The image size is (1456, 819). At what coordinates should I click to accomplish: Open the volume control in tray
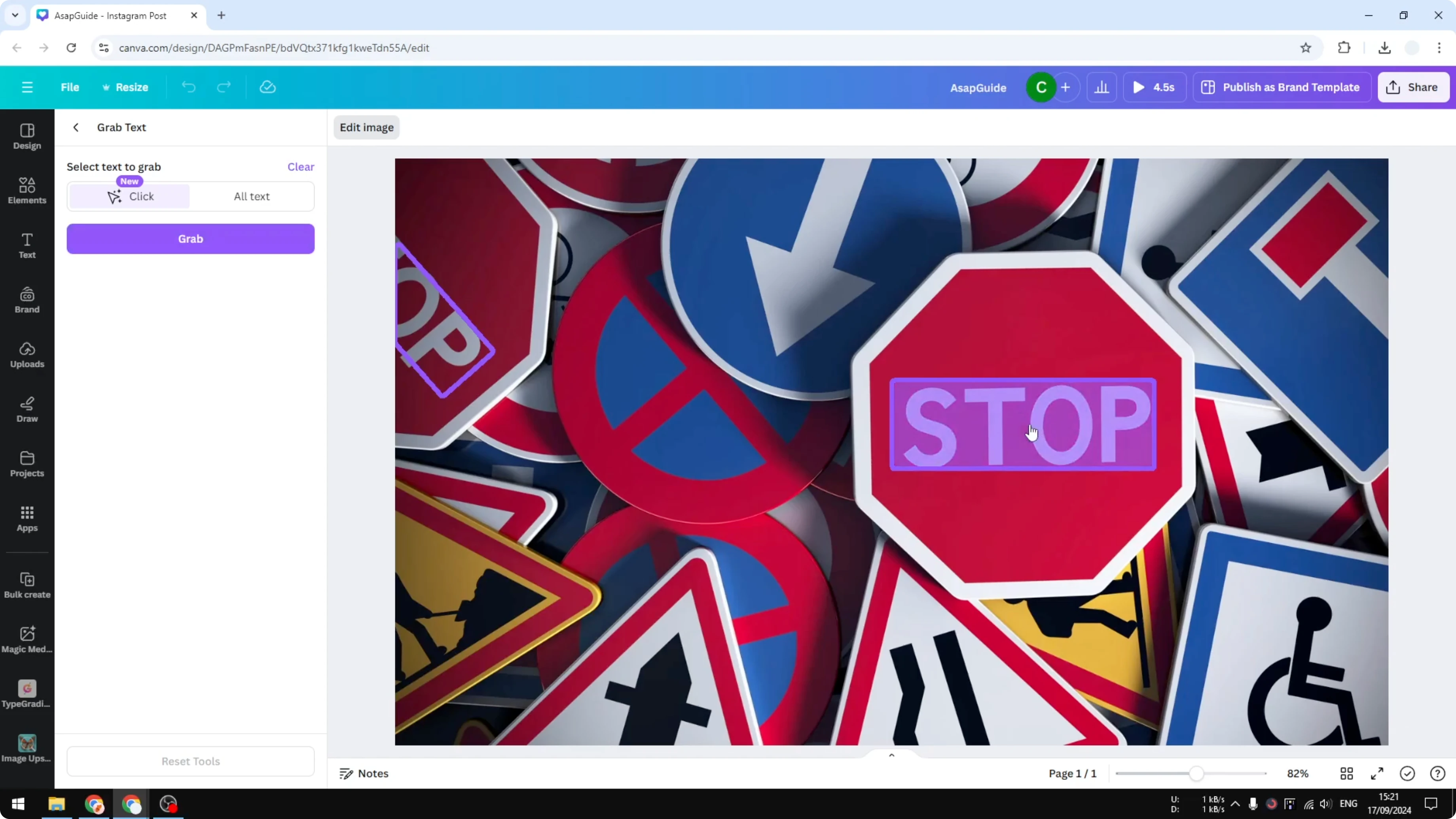[x=1325, y=804]
